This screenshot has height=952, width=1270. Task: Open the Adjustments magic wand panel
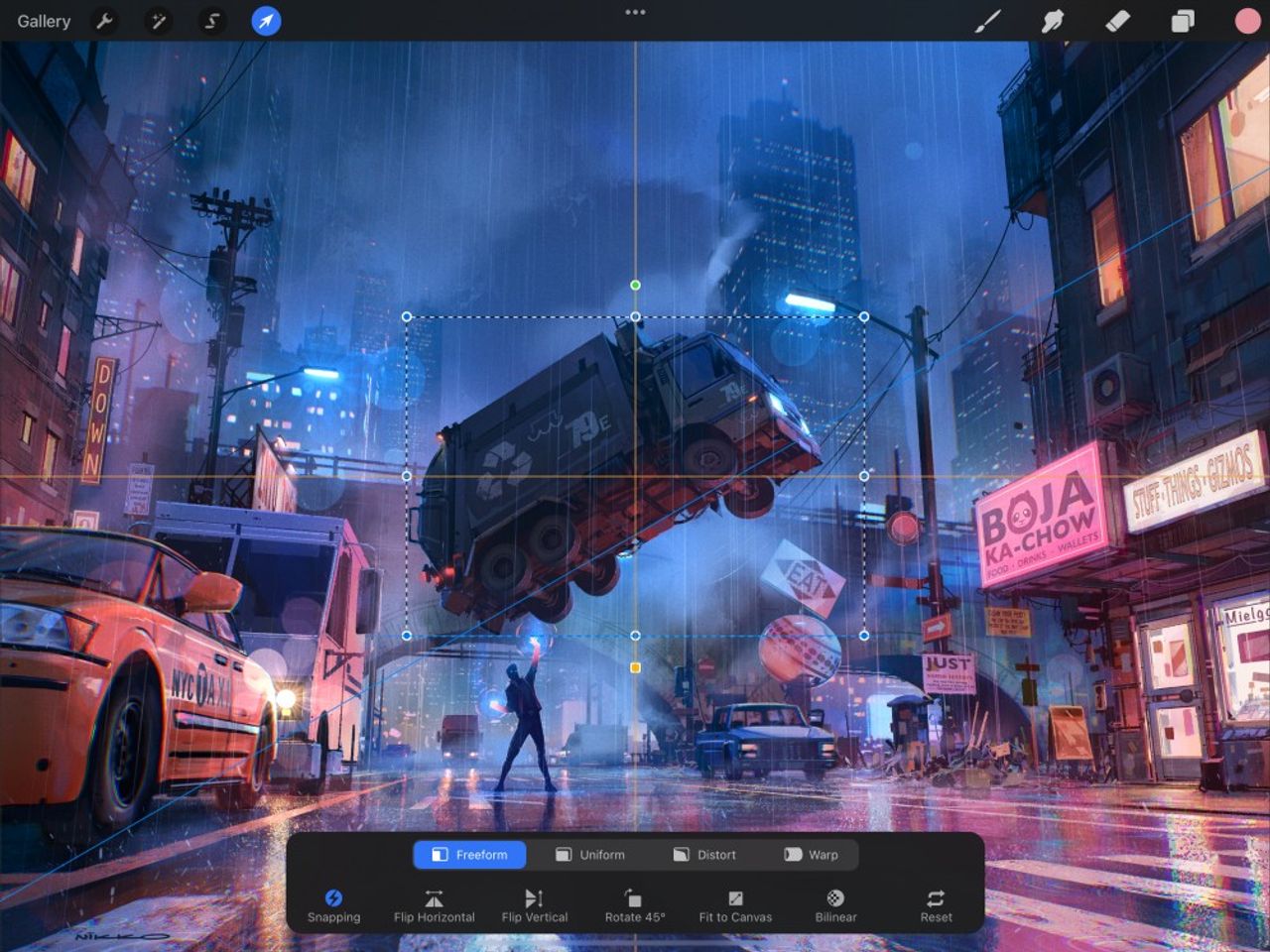point(158,21)
